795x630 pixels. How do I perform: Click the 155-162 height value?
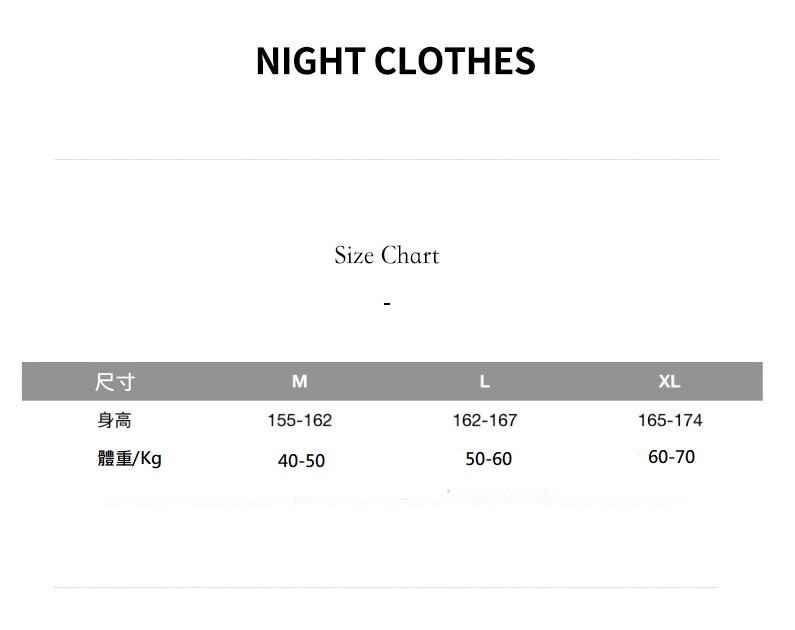(x=300, y=420)
